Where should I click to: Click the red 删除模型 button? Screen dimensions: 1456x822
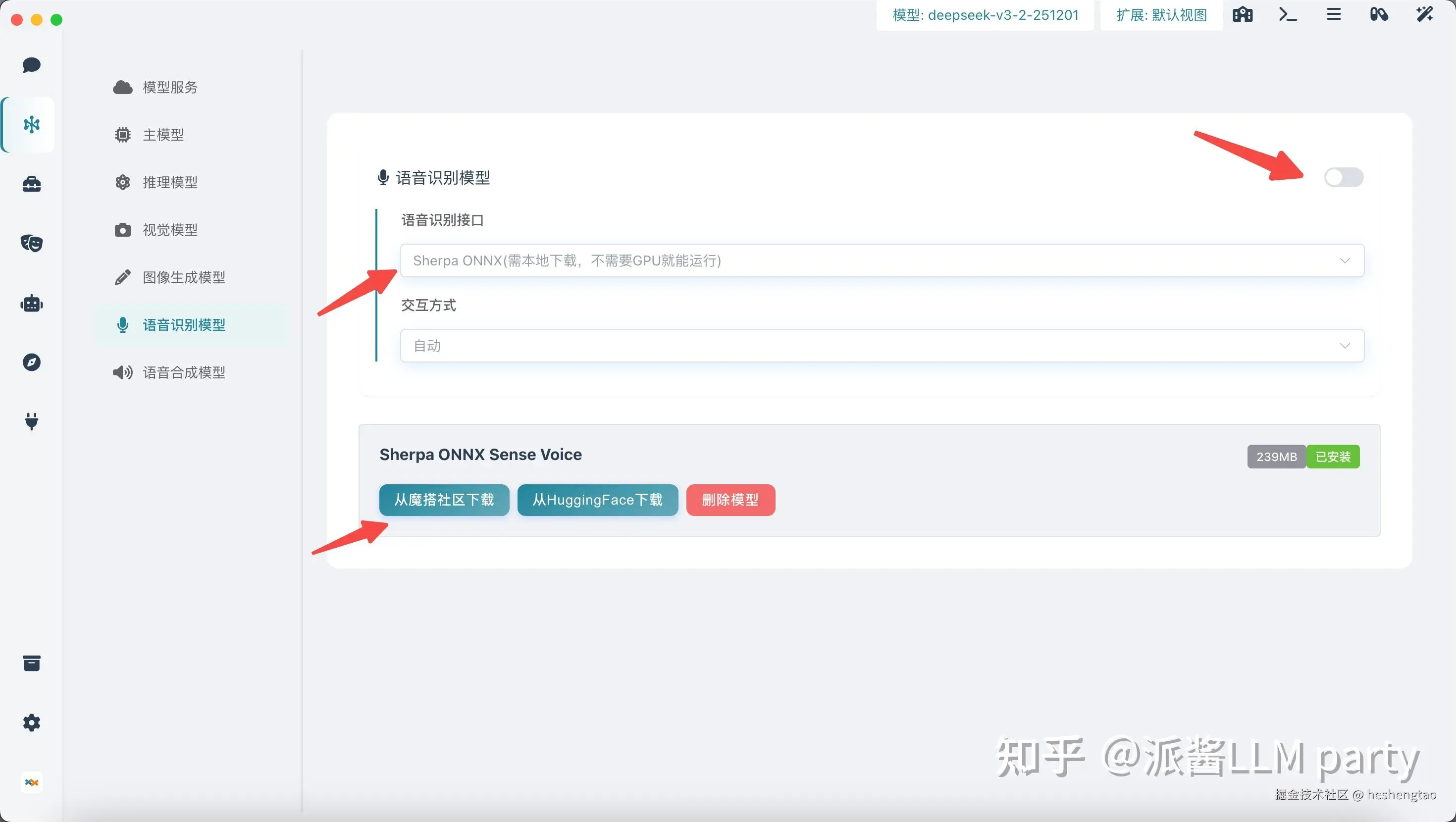730,500
